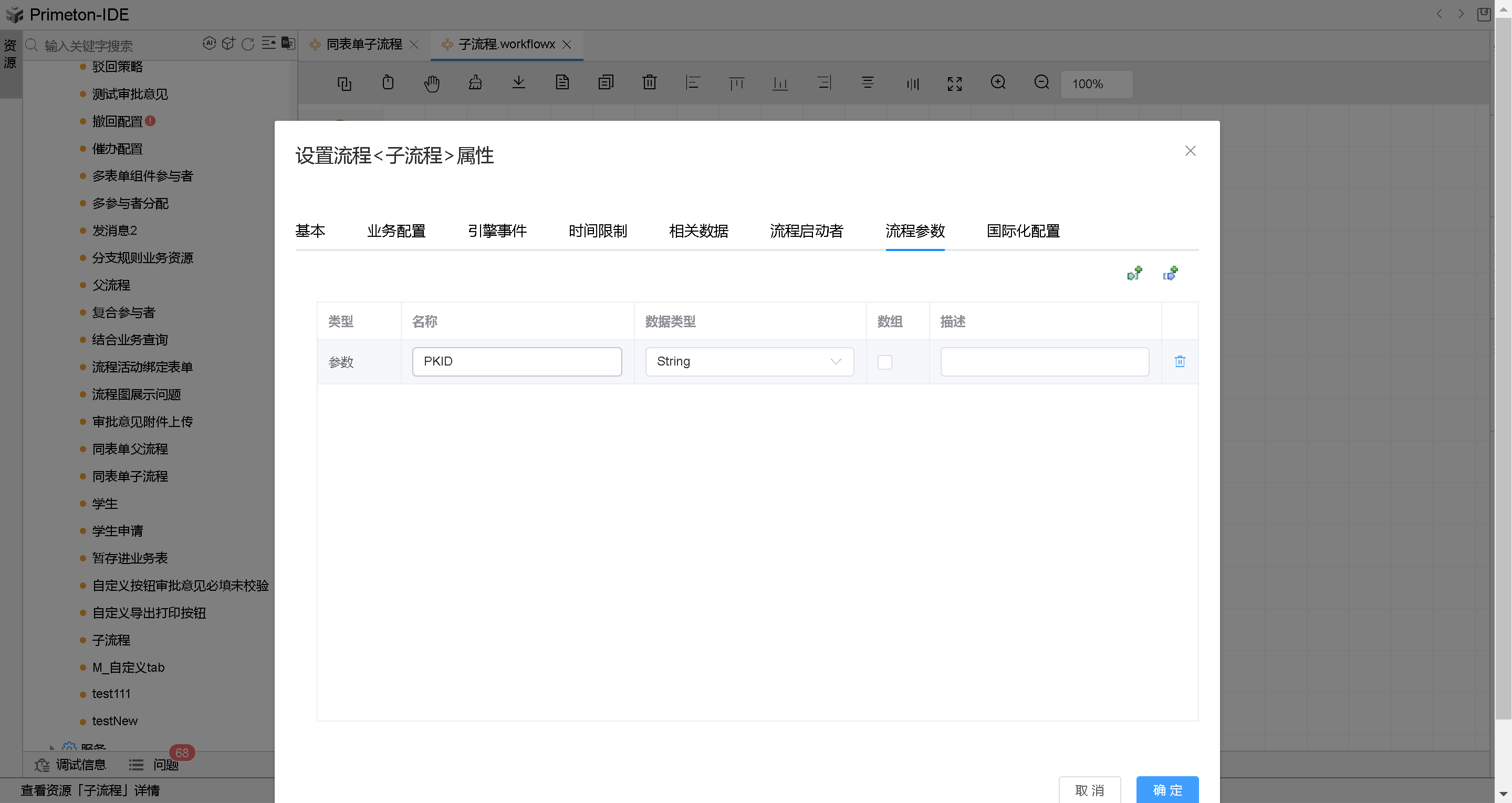Click the blue add variable icon
1512x803 pixels.
coord(1170,274)
